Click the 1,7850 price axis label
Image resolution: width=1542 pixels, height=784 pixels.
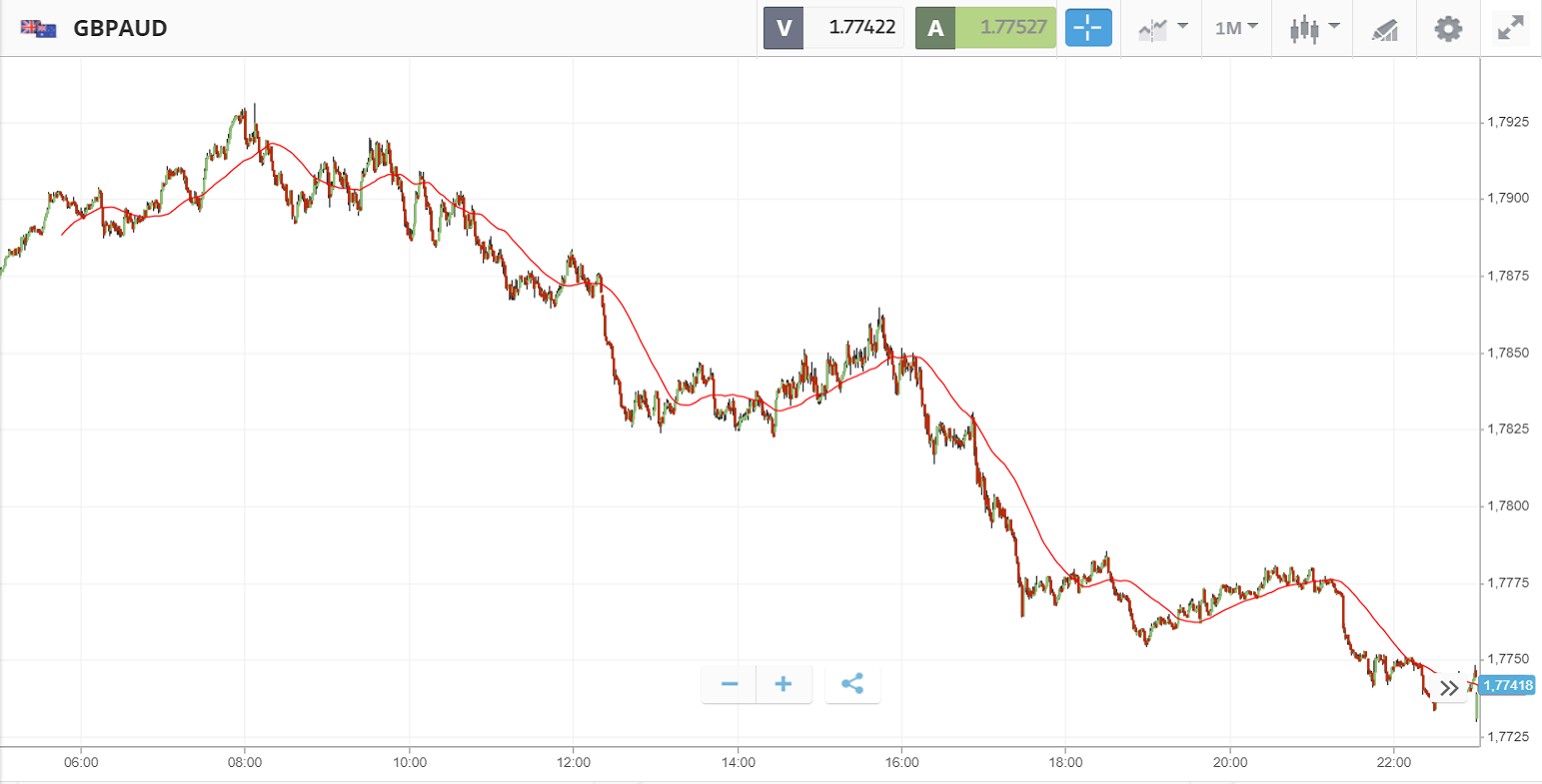(x=1509, y=353)
